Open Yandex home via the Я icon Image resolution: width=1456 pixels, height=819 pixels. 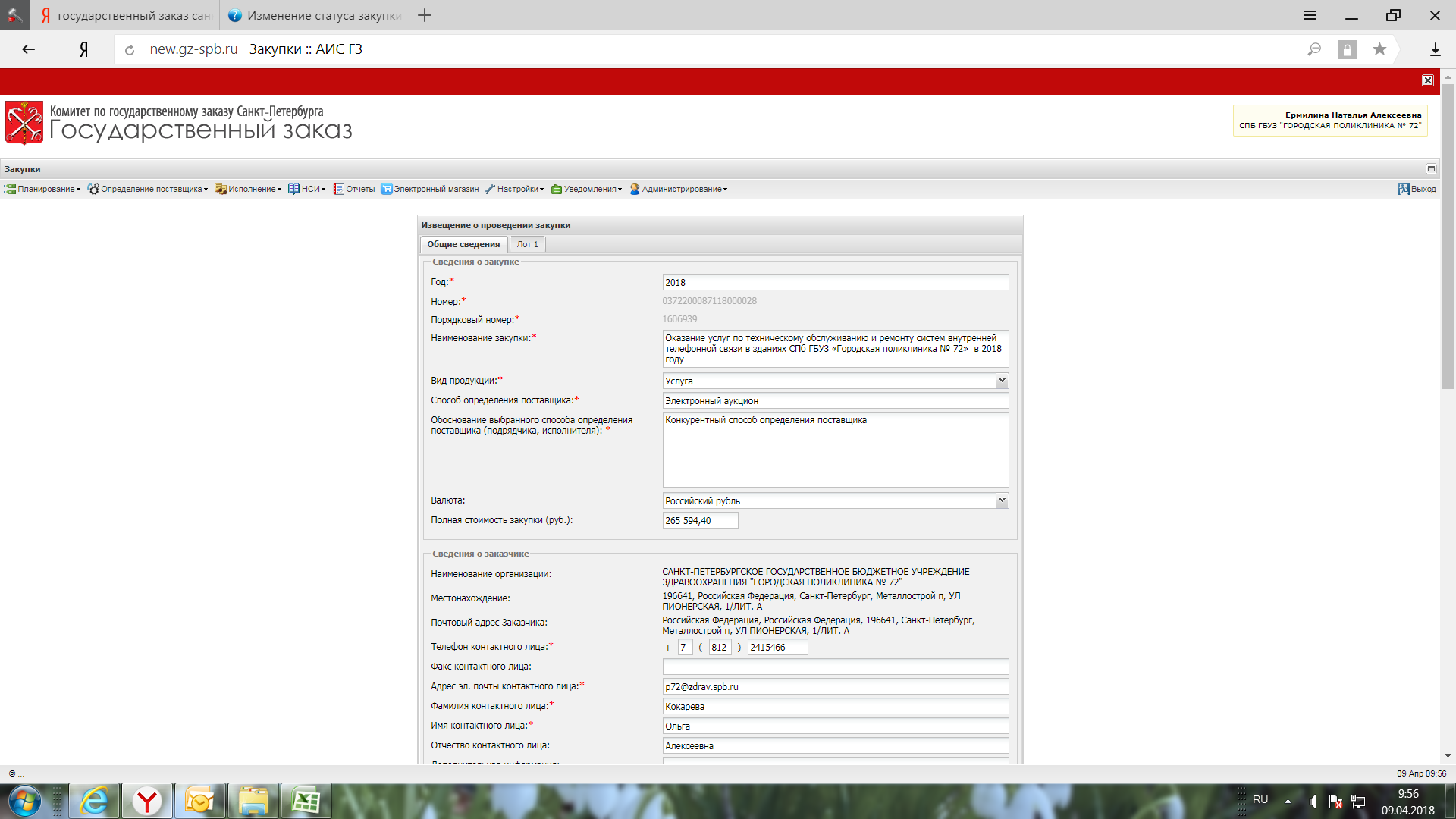(x=84, y=49)
